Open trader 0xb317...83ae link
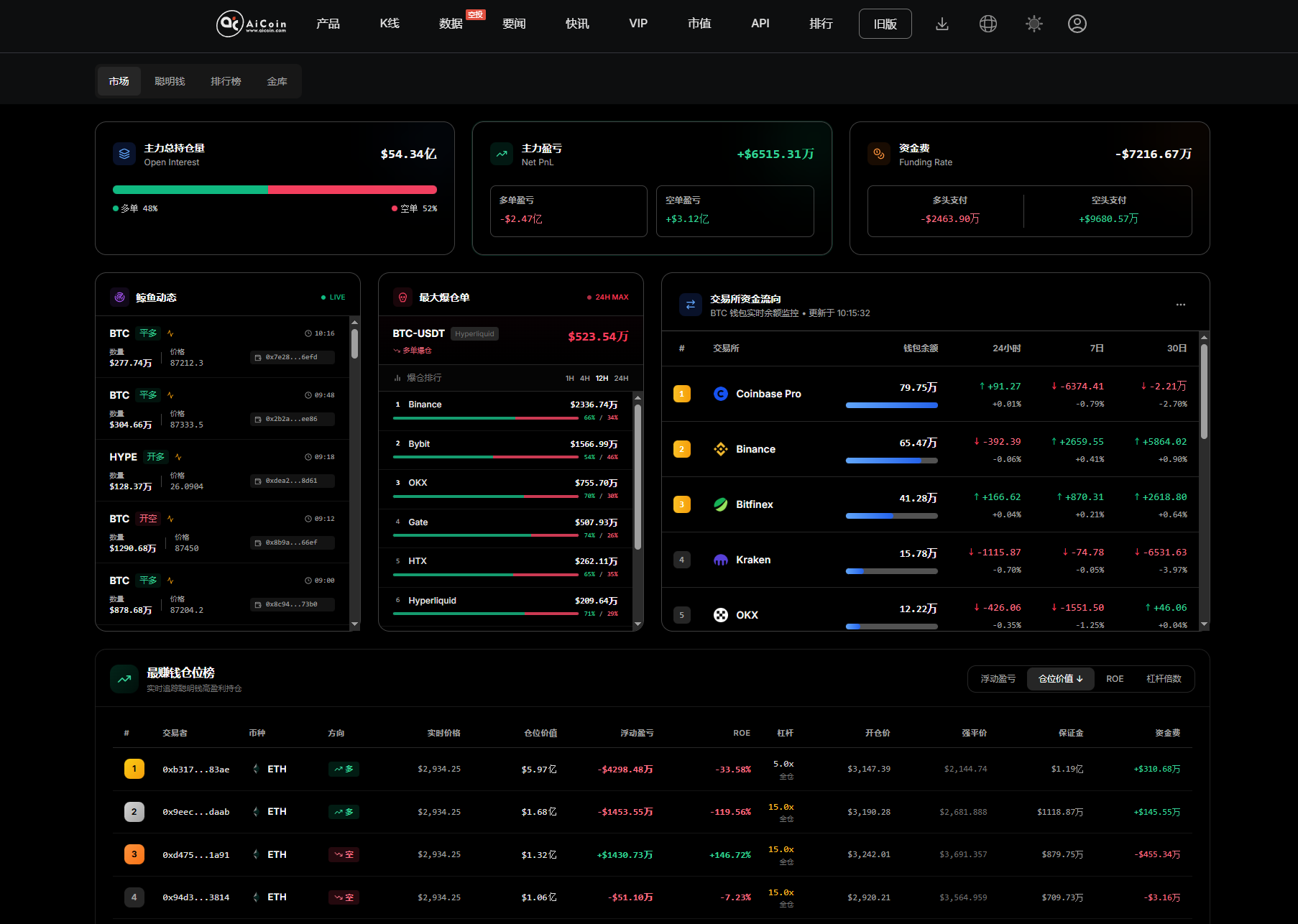 tap(196, 770)
